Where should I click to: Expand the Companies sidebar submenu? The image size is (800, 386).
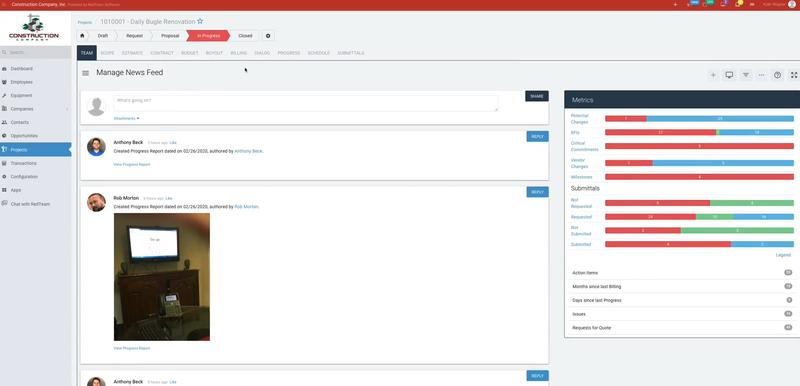(67, 109)
